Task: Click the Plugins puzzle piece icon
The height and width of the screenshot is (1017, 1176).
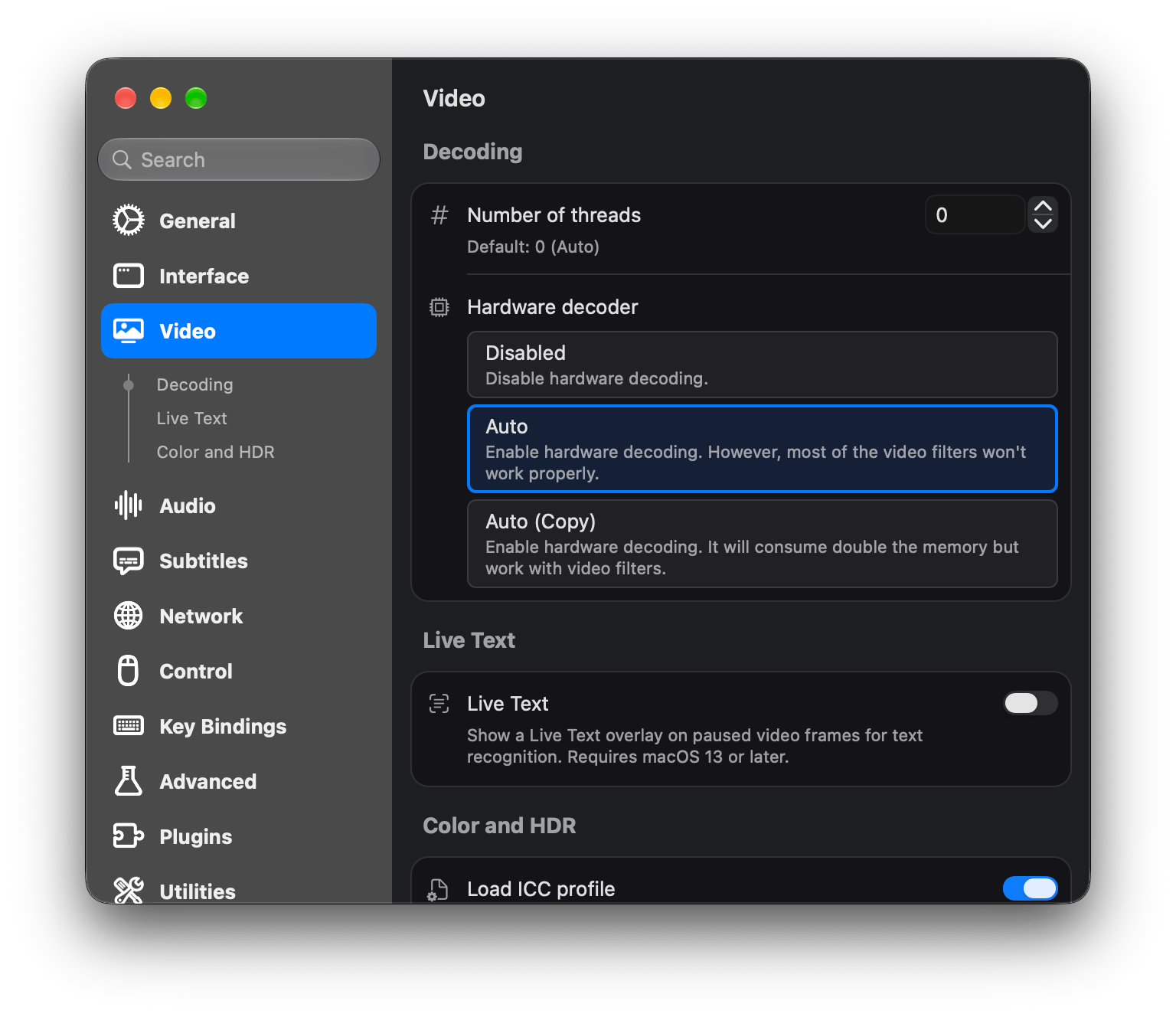Action: pyautogui.click(x=129, y=836)
